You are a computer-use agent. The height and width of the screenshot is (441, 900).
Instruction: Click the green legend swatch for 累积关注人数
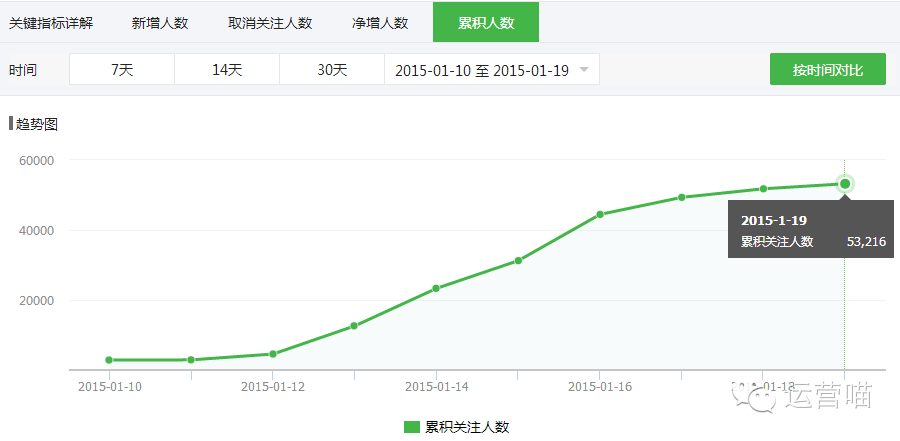pyautogui.click(x=412, y=427)
